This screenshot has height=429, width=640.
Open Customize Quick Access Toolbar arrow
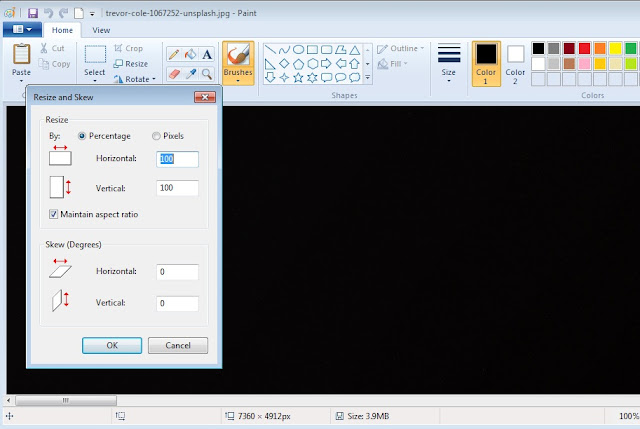pos(92,13)
